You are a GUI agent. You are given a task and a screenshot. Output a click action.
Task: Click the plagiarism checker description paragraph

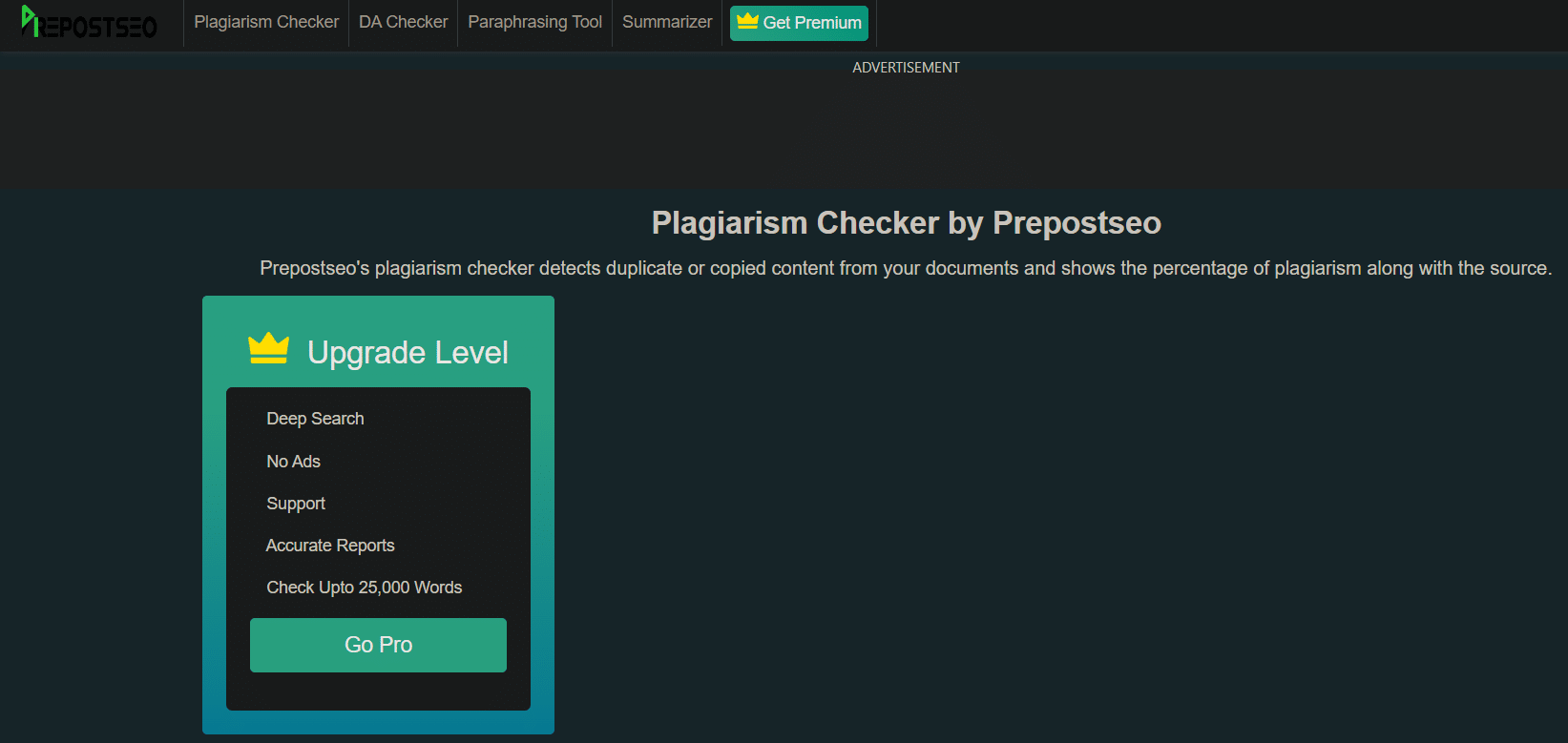coord(906,269)
